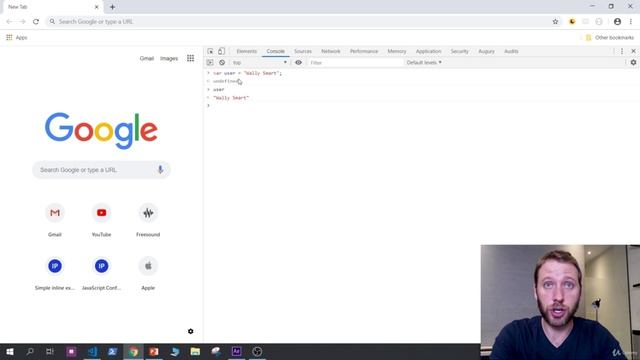Customize new tab page gear icon
This screenshot has width=640, height=360.
click(x=191, y=331)
